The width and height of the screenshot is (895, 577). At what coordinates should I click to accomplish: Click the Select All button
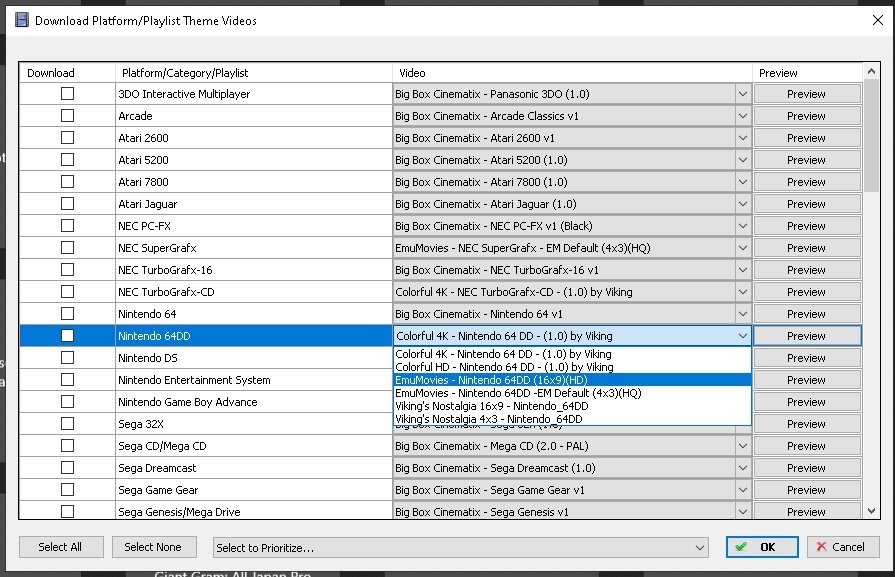click(x=61, y=547)
